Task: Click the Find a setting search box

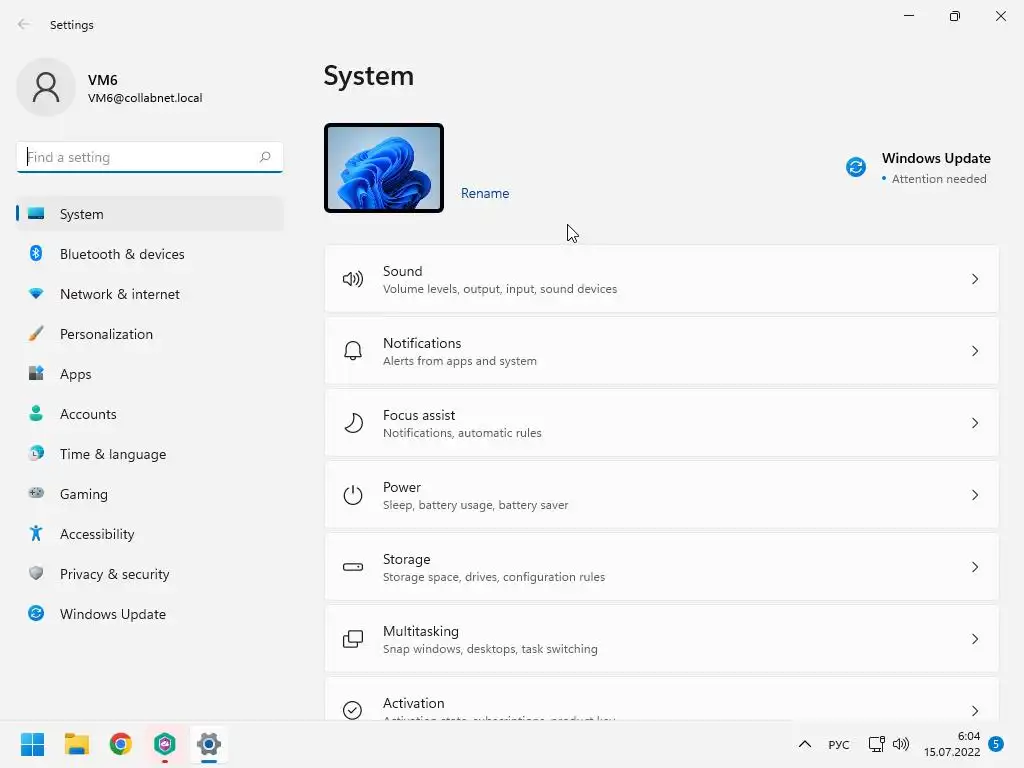Action: (x=150, y=157)
